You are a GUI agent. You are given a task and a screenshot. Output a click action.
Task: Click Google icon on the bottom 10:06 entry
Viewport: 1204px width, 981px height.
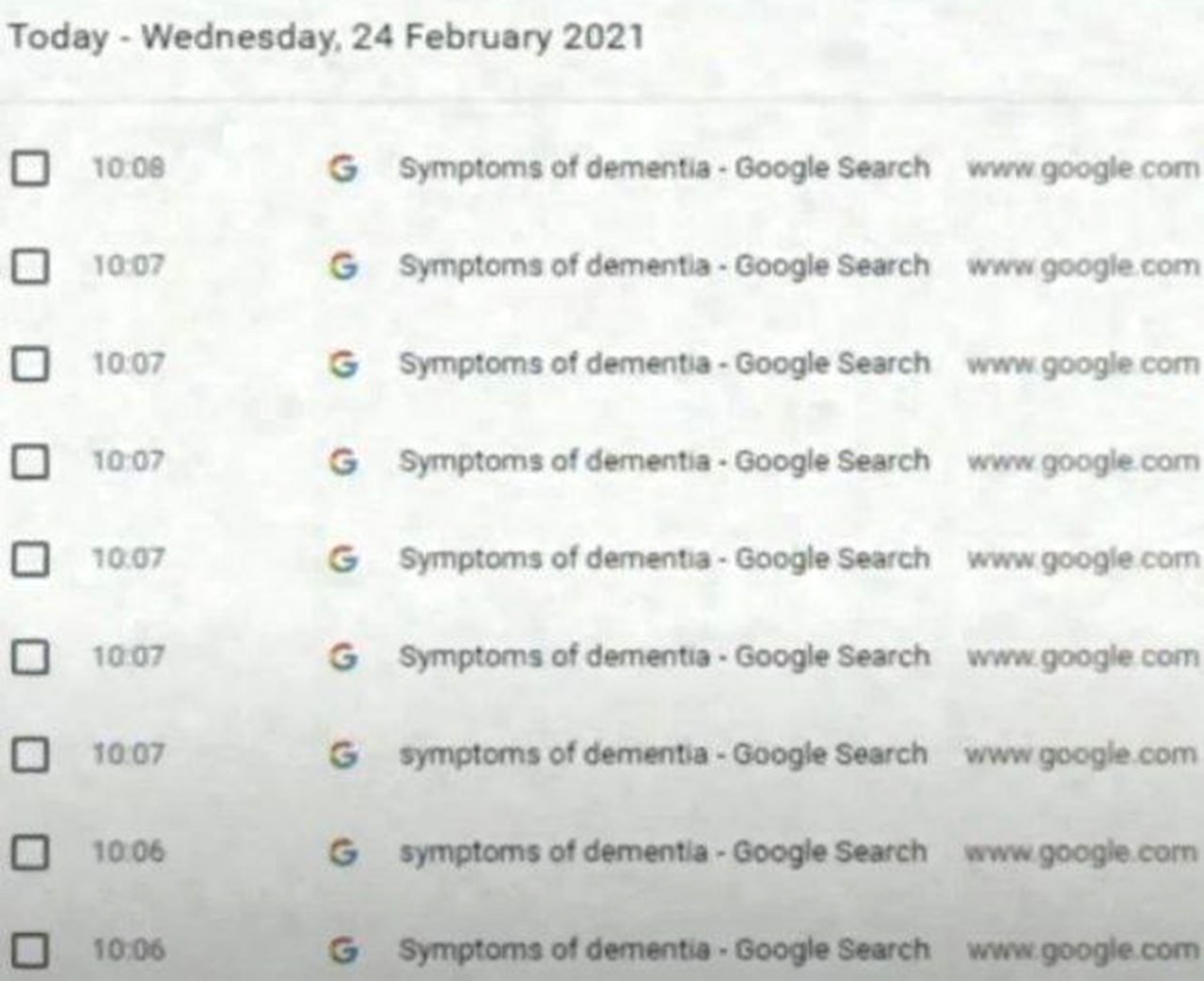coord(343,950)
